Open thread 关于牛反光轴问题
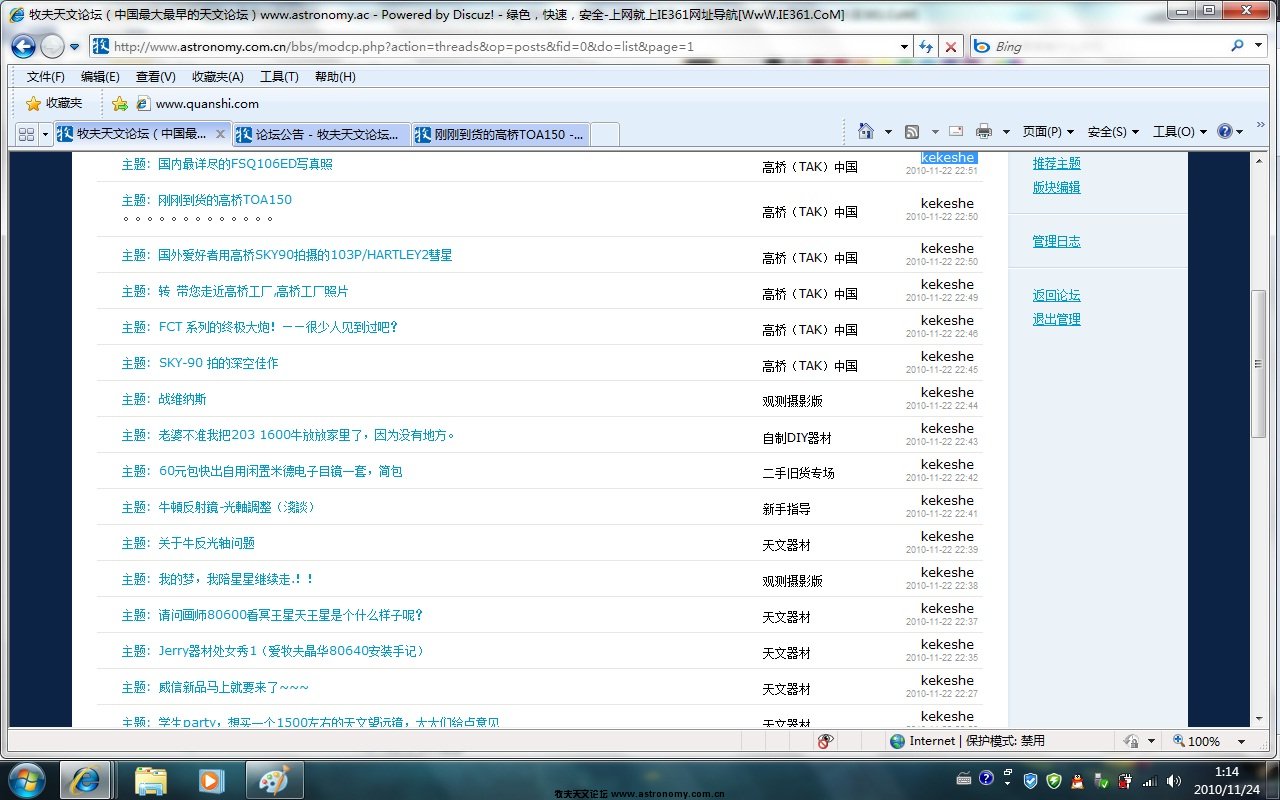Image resolution: width=1280 pixels, height=800 pixels. coord(206,543)
